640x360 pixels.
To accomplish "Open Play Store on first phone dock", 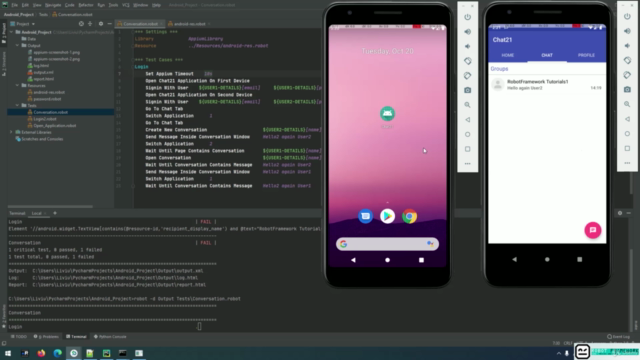I will (387, 216).
